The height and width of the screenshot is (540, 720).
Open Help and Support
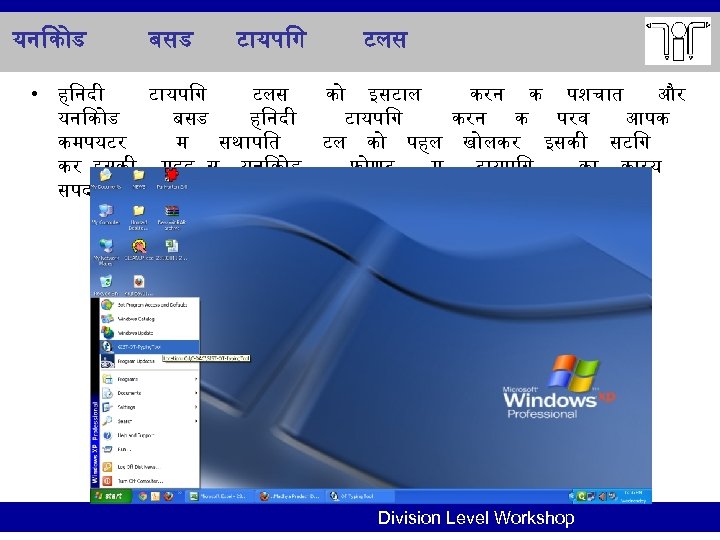(150, 435)
